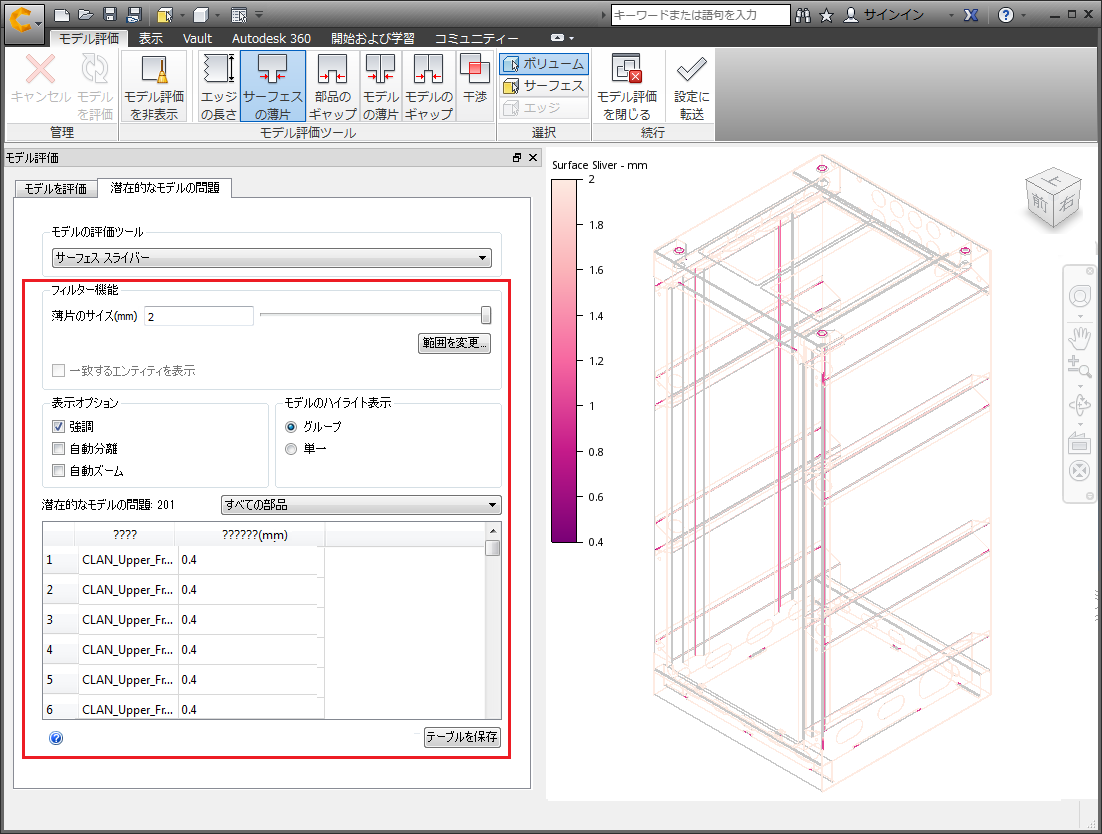This screenshot has width=1102, height=834.
Task: Open the モデル評価 ribbon tab
Action: [89, 39]
